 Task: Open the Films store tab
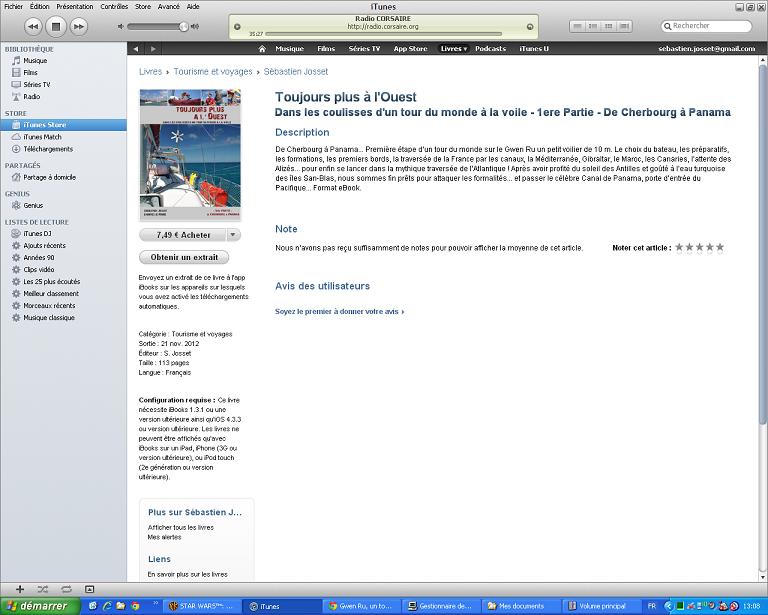[326, 48]
